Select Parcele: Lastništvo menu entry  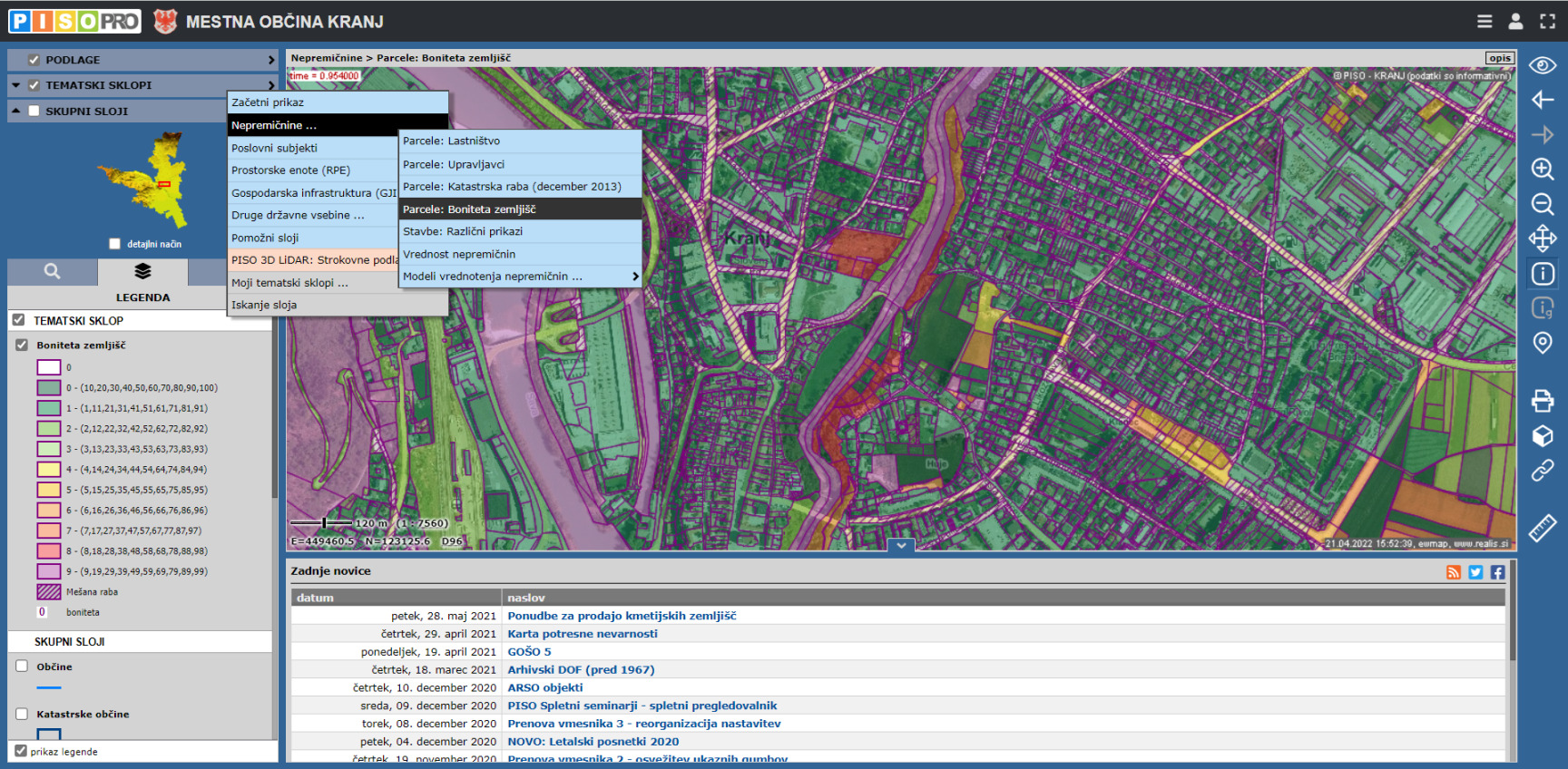[451, 141]
